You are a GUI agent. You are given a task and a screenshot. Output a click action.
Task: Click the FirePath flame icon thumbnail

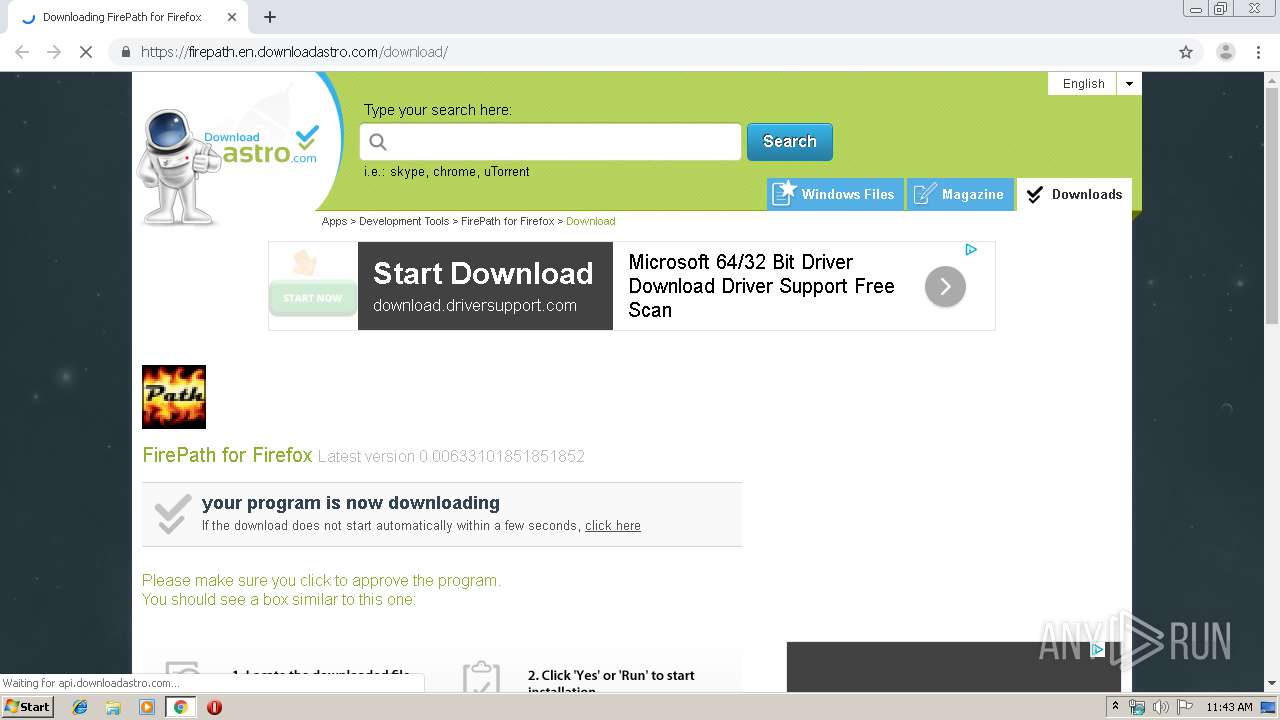tap(174, 397)
